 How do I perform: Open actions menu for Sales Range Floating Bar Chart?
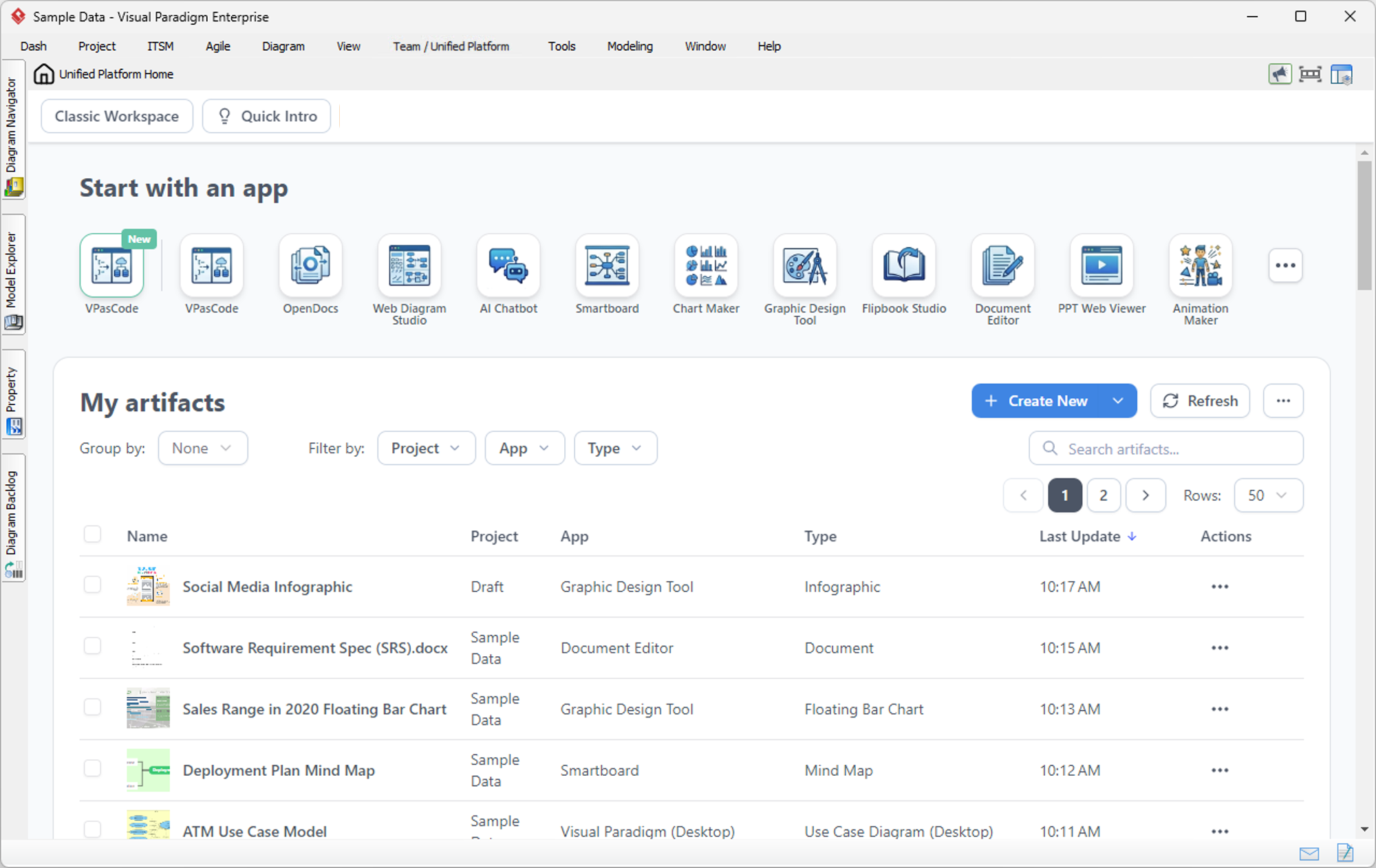(1220, 709)
